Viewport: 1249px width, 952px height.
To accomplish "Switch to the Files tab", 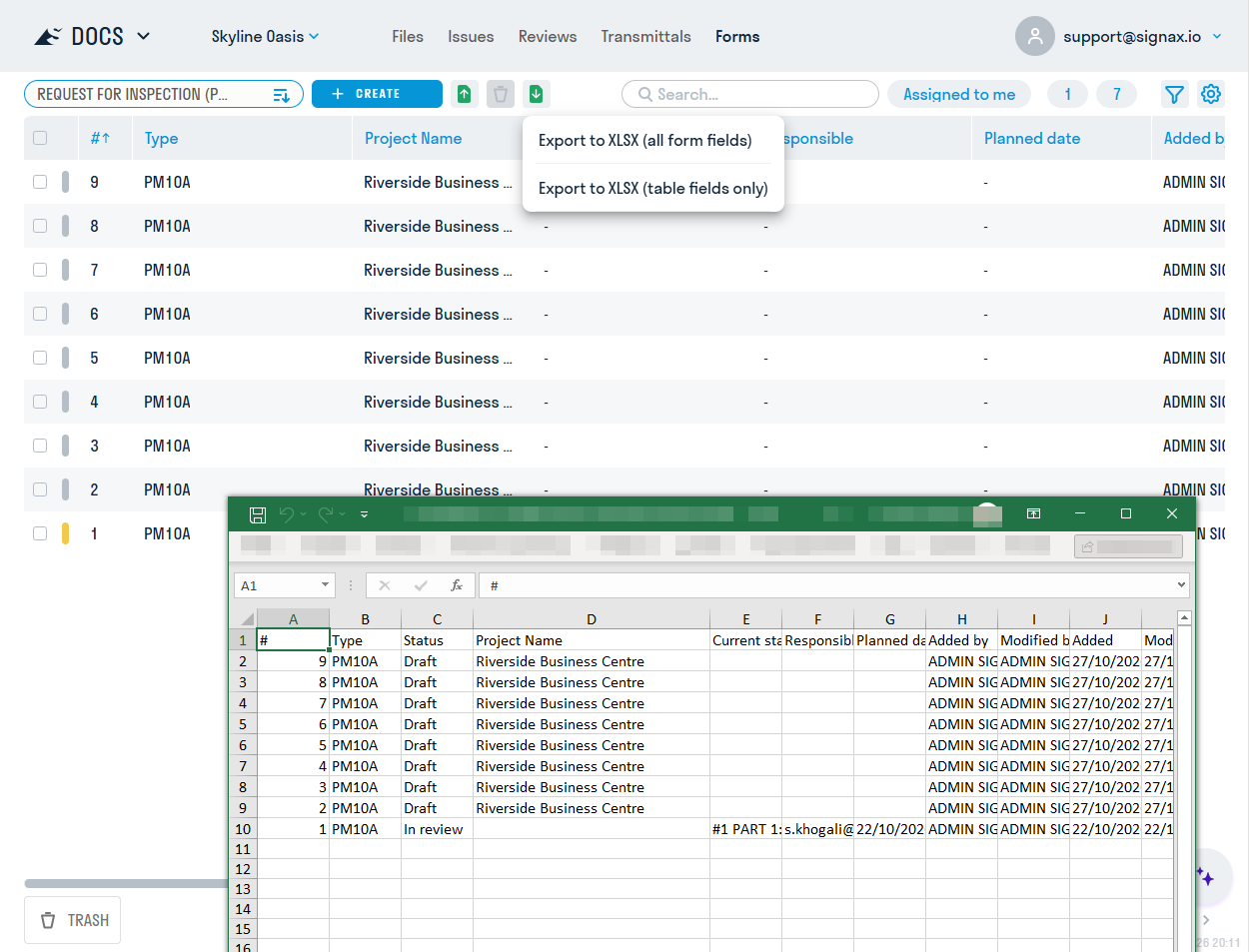I will point(408,36).
